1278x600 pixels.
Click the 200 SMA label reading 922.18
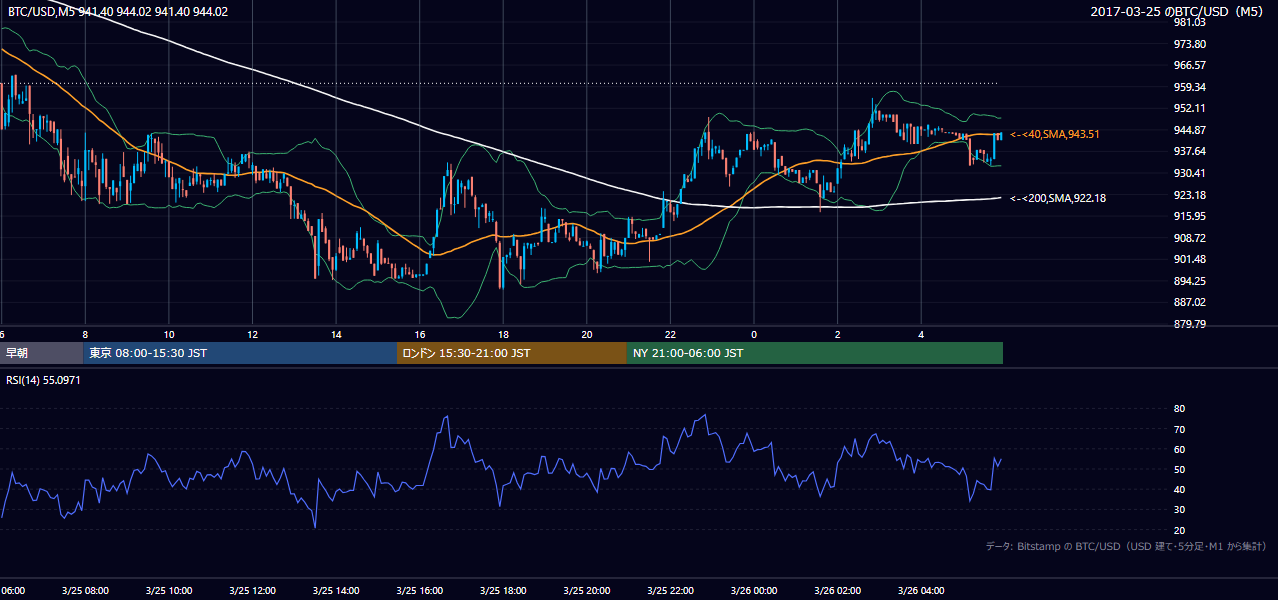[x=1058, y=198]
